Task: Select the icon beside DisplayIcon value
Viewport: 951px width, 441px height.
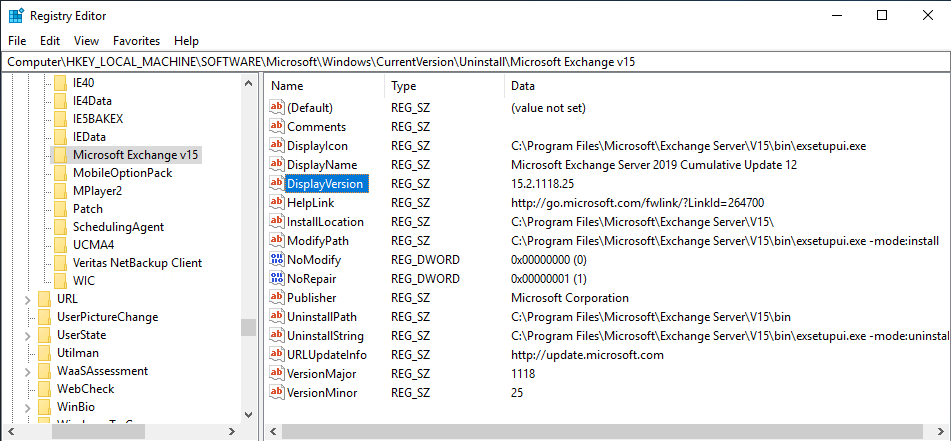Action: (x=277, y=146)
